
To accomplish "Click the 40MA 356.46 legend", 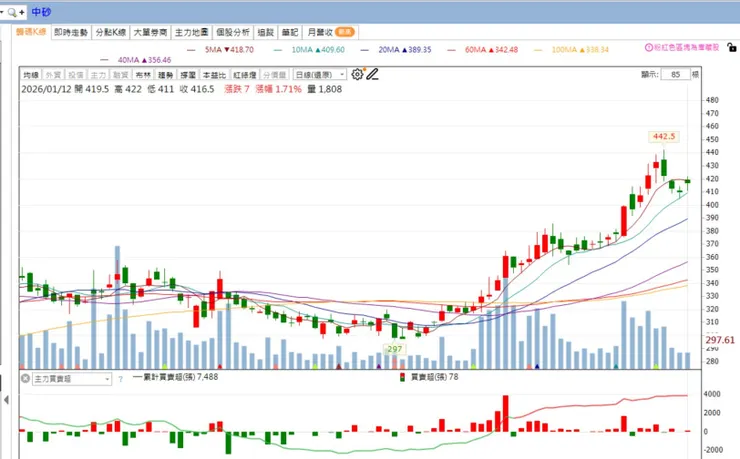I will [x=136, y=60].
